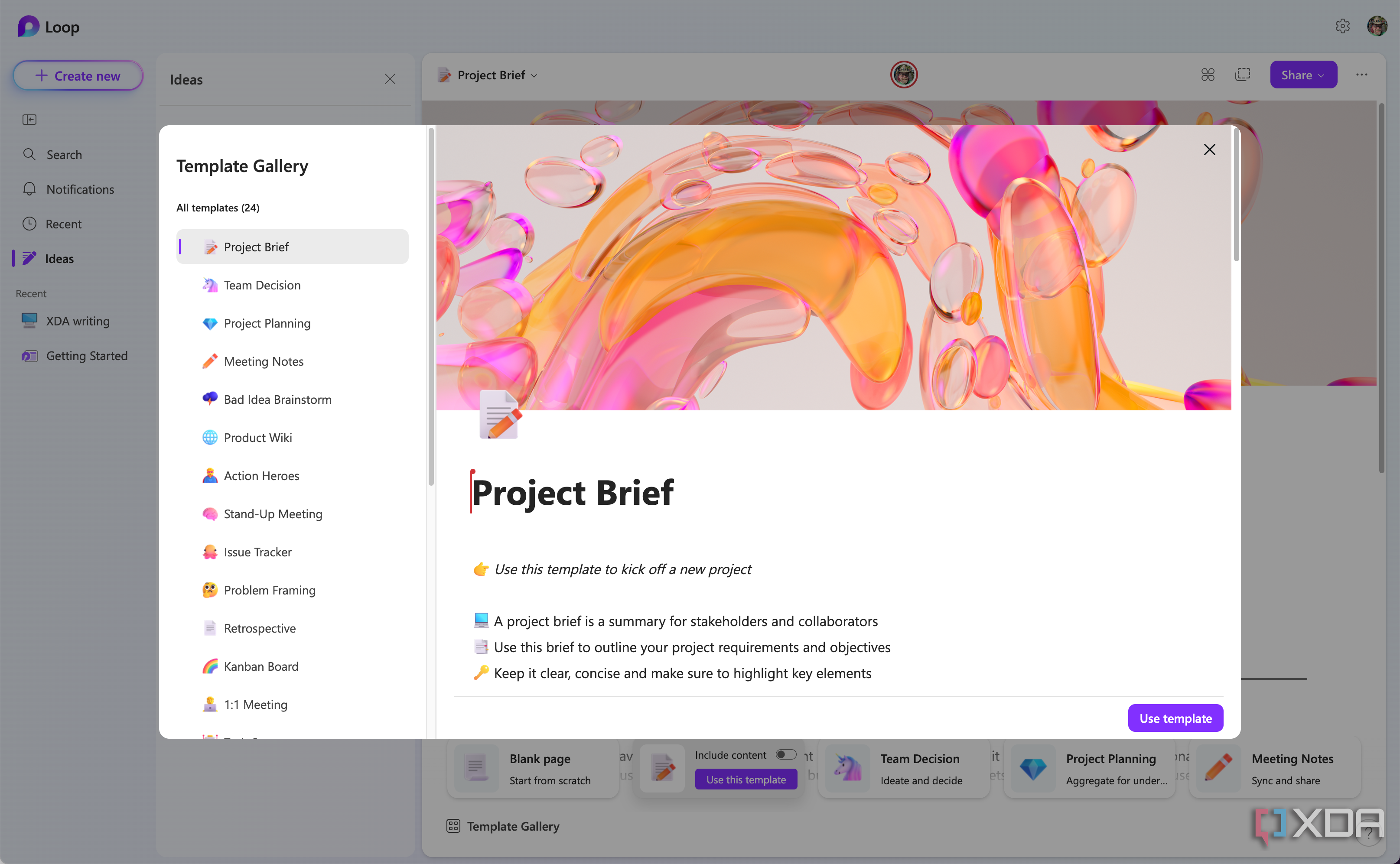Open the Share dropdown
This screenshot has height=864, width=1400.
1303,75
